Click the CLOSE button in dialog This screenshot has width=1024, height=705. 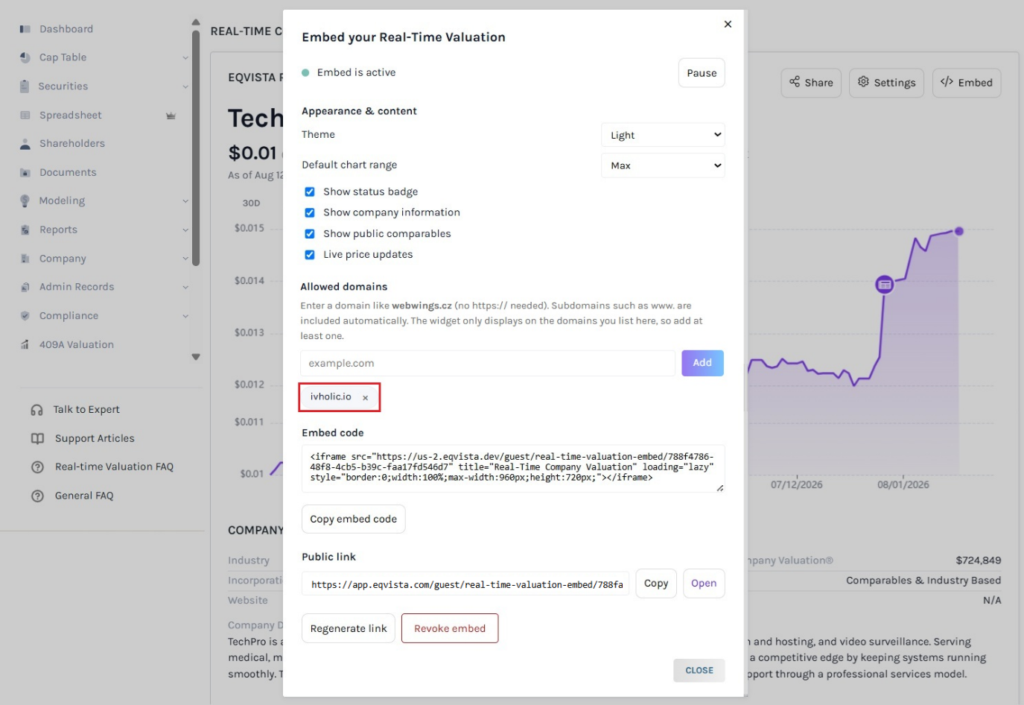pyautogui.click(x=699, y=670)
